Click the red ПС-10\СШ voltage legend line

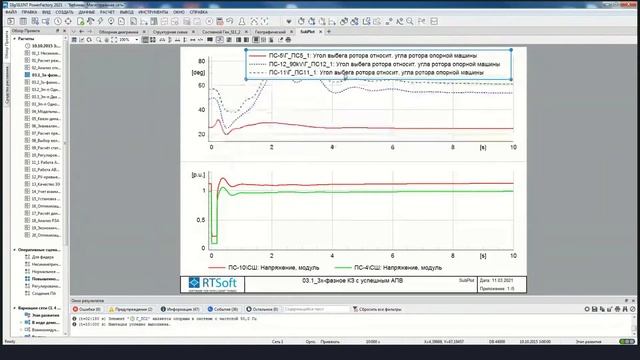click(x=216, y=268)
